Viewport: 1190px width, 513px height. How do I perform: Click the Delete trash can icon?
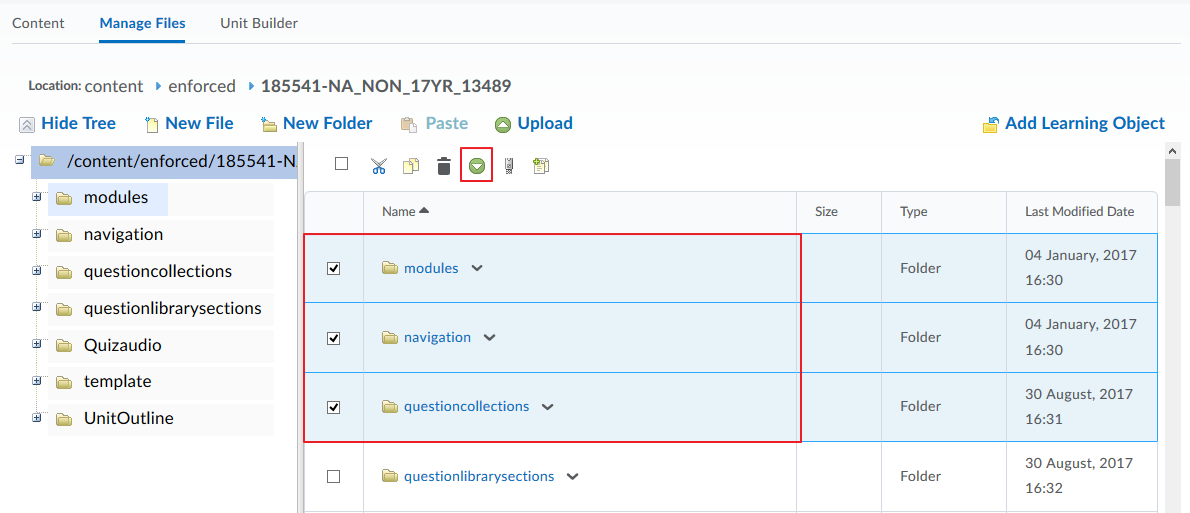pos(444,166)
